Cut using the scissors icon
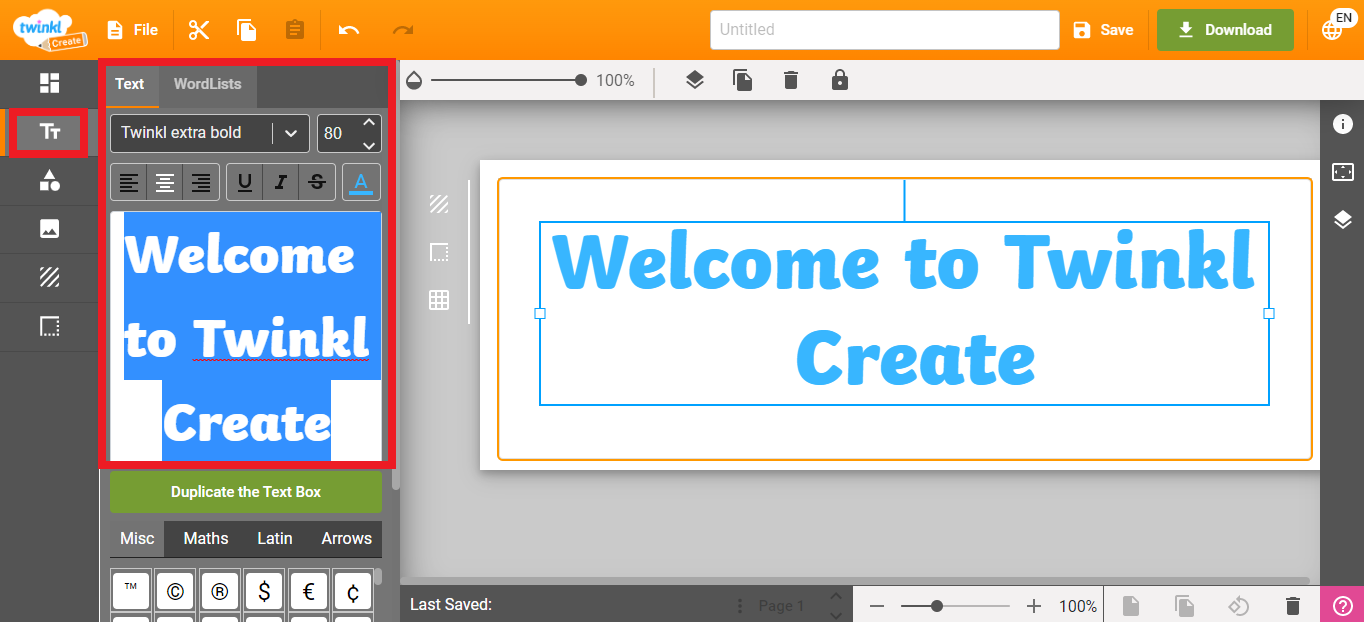This screenshot has height=622, width=1364. tap(198, 30)
